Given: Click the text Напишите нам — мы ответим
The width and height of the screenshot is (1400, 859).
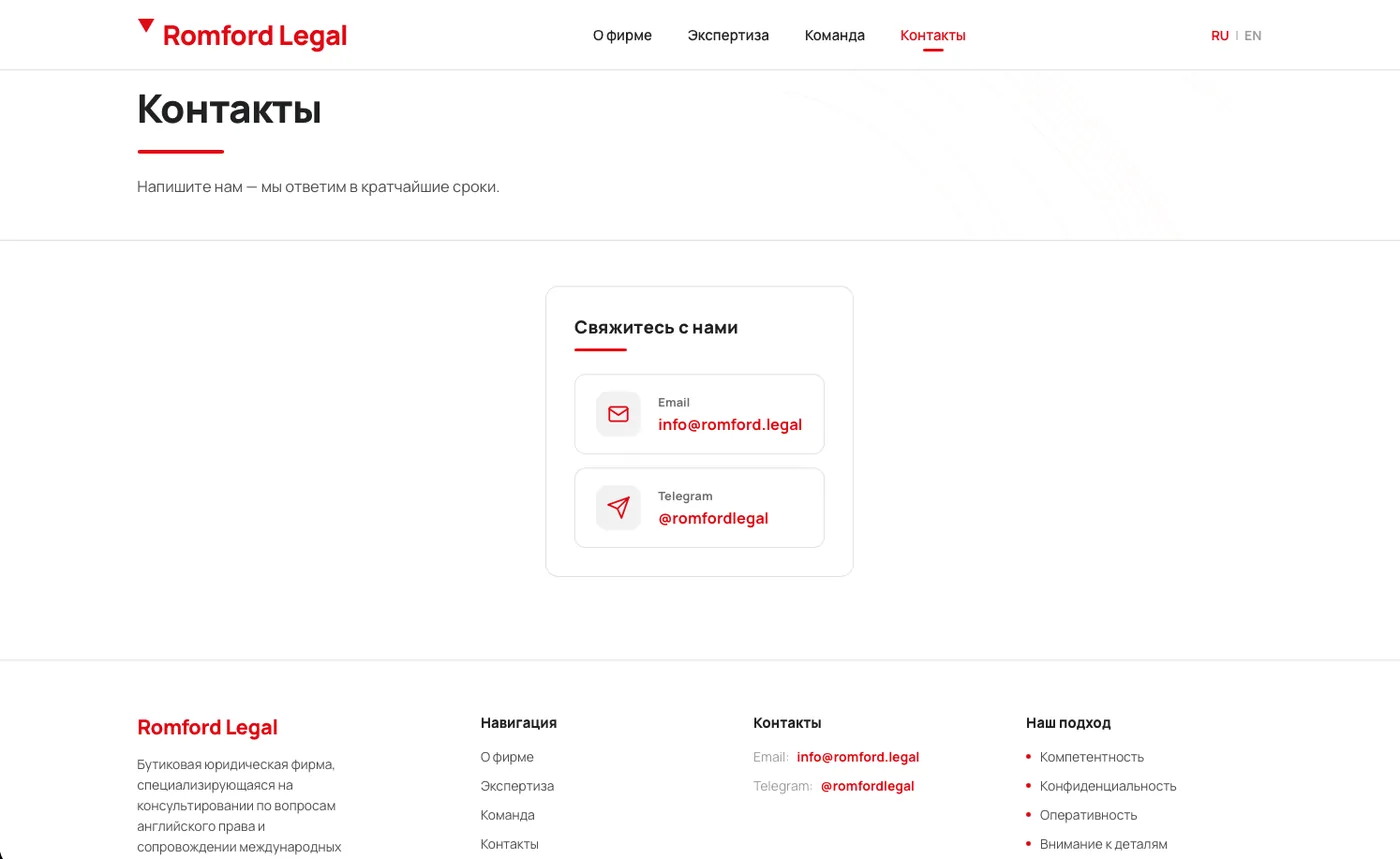Looking at the screenshot, I should 318,187.
